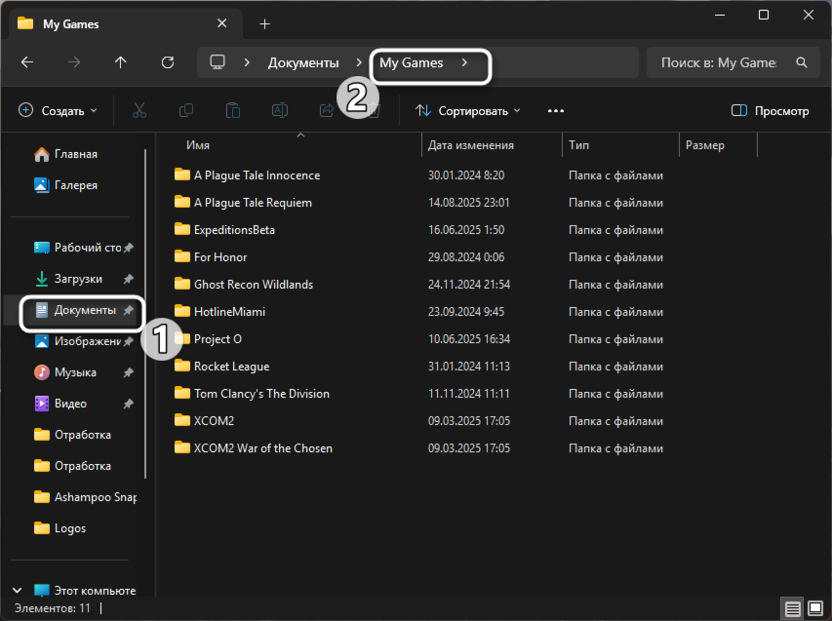The image size is (832, 621).
Task: Click the Rename icon in toolbar
Action: pyautogui.click(x=280, y=111)
